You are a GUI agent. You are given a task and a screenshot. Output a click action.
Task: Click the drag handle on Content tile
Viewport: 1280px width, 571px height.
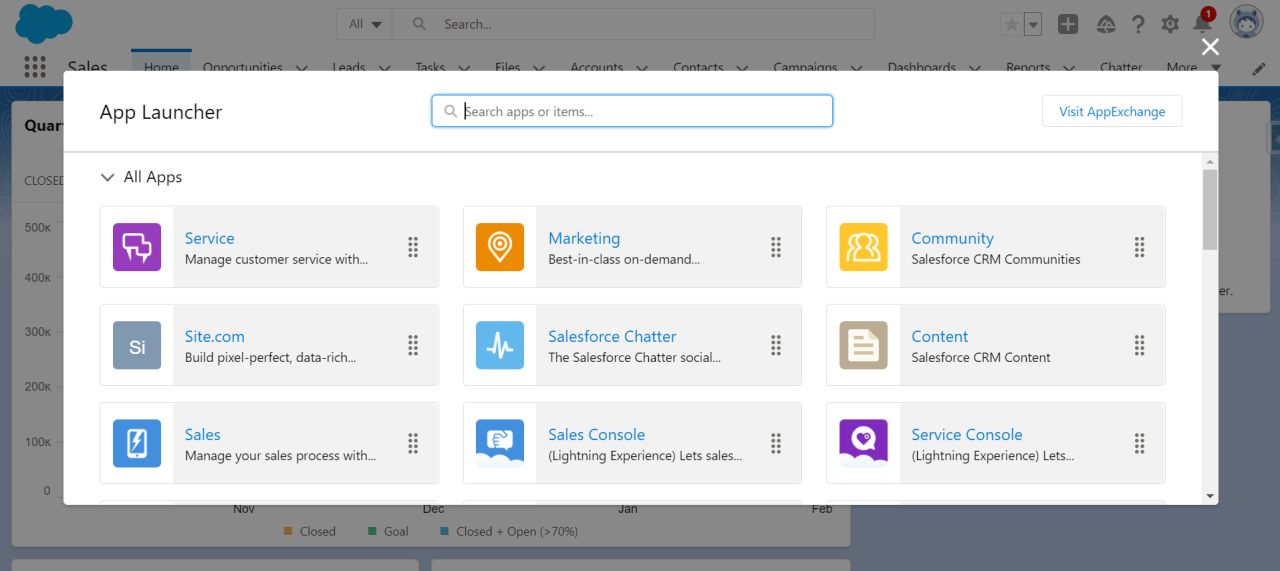(x=1139, y=345)
